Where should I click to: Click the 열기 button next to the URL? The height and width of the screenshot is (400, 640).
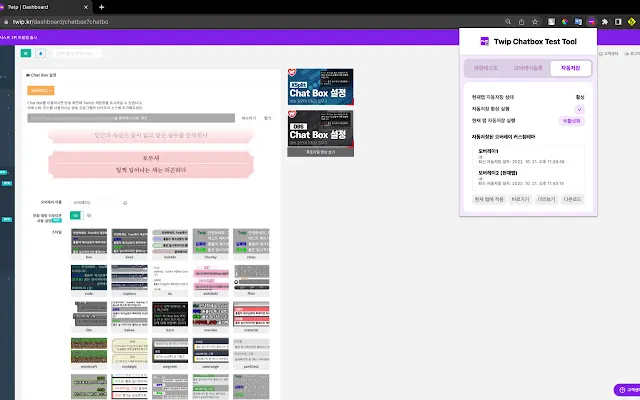tap(267, 118)
